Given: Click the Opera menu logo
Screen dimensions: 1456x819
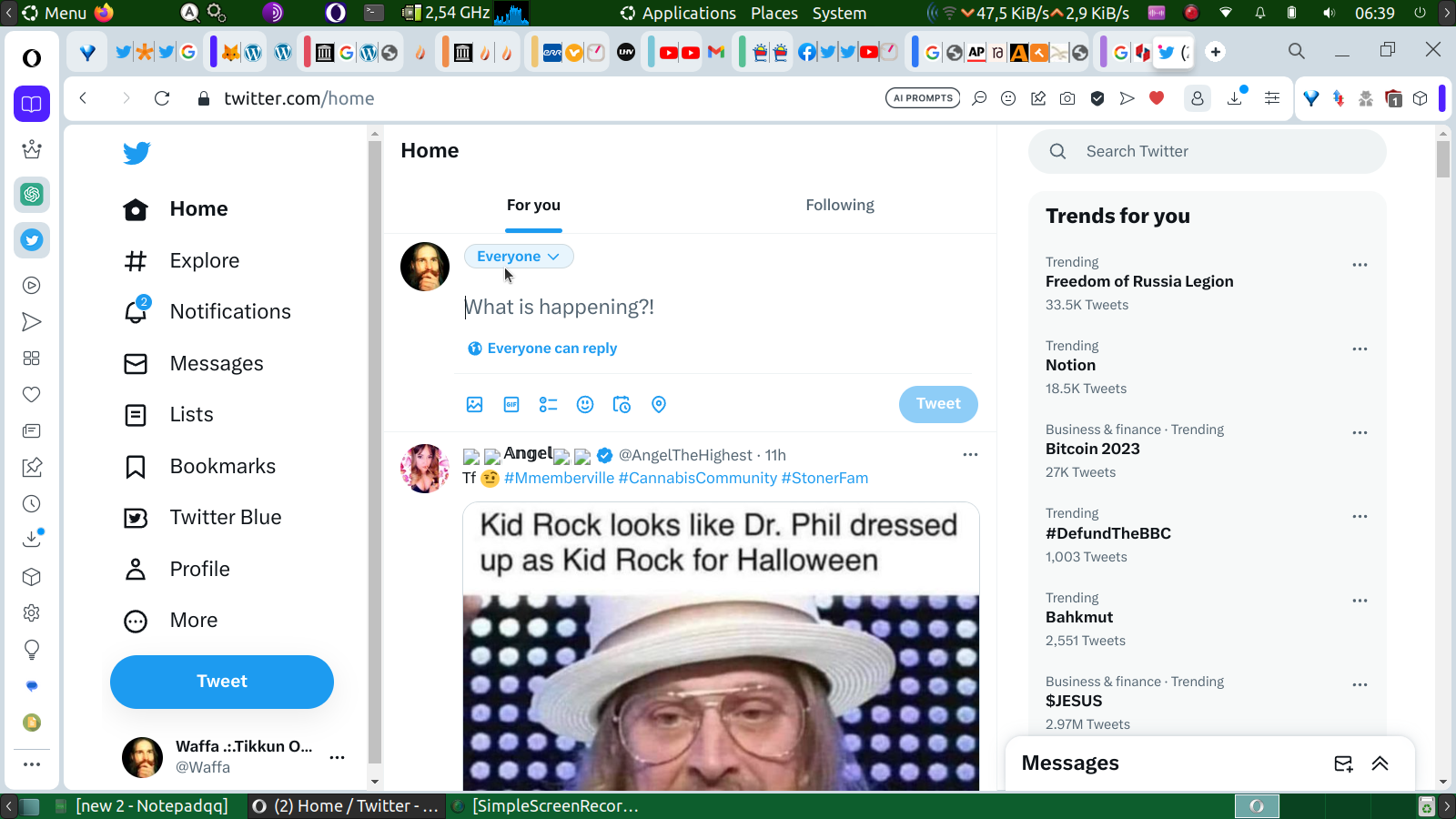Looking at the screenshot, I should coord(32,58).
